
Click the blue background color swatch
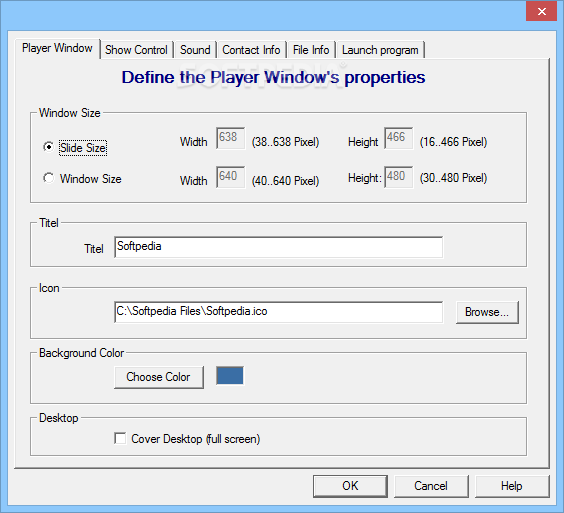(x=230, y=376)
